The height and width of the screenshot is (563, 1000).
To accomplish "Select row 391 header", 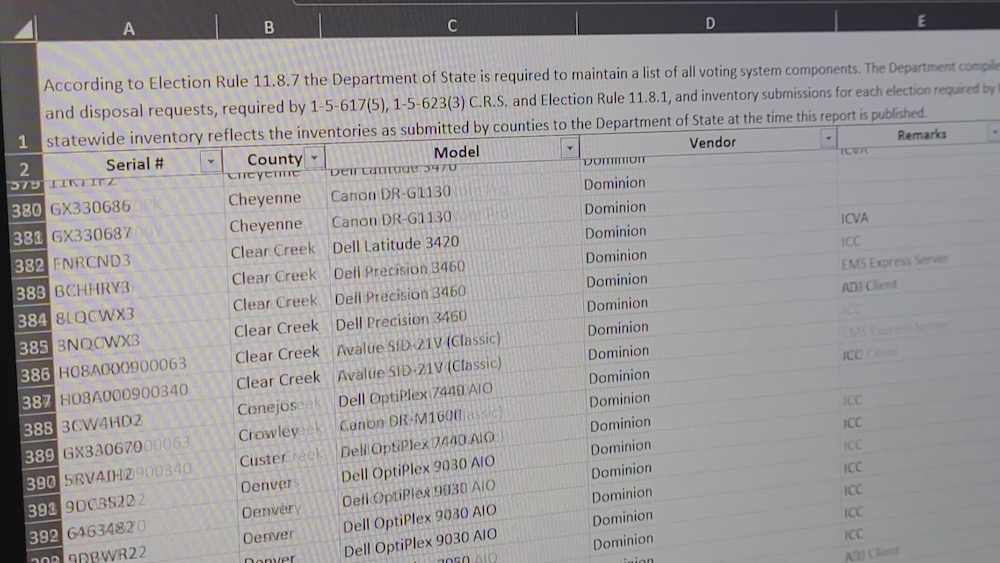I will pos(43,510).
